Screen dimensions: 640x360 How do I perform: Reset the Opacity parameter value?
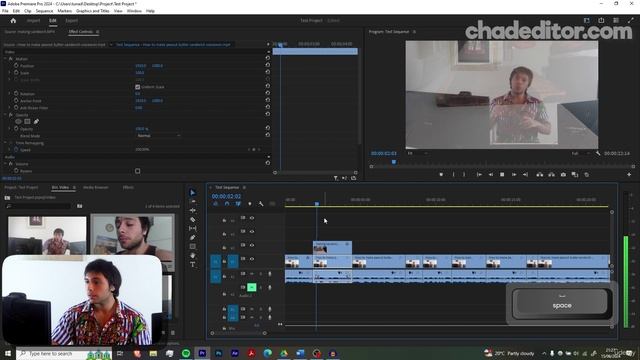268,128
